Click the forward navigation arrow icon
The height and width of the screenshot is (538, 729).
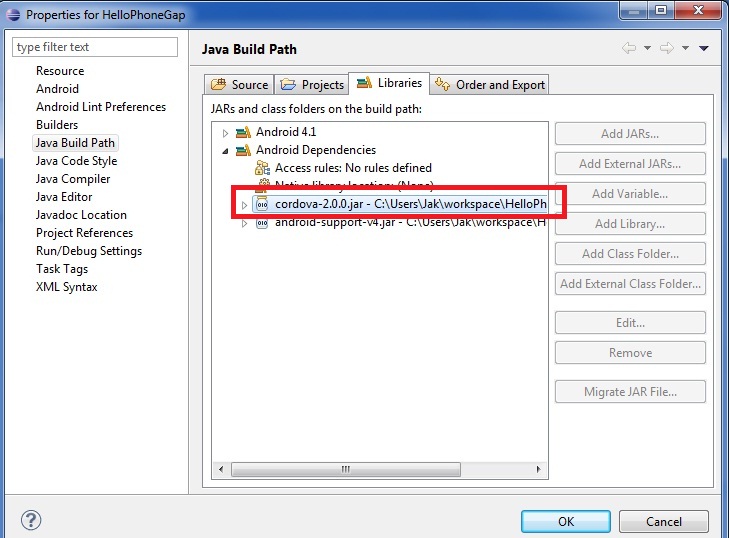[665, 48]
